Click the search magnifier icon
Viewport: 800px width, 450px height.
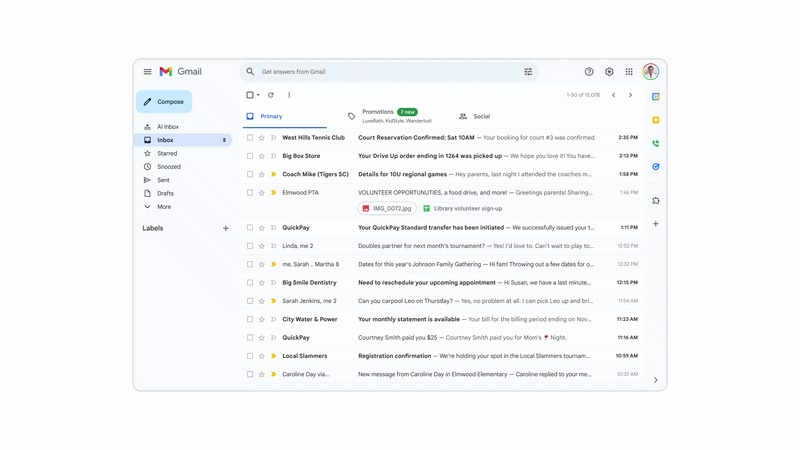[250, 72]
